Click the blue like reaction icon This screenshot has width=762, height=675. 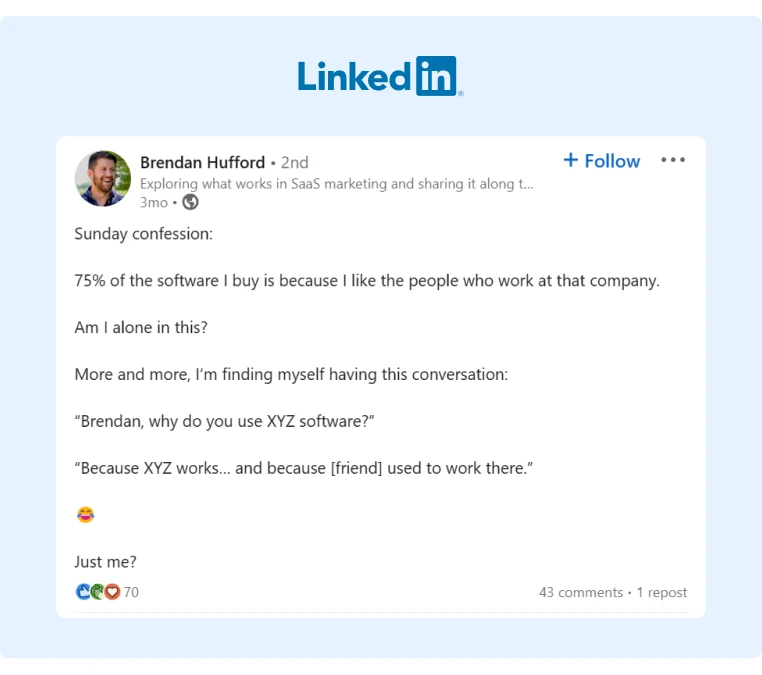(84, 591)
